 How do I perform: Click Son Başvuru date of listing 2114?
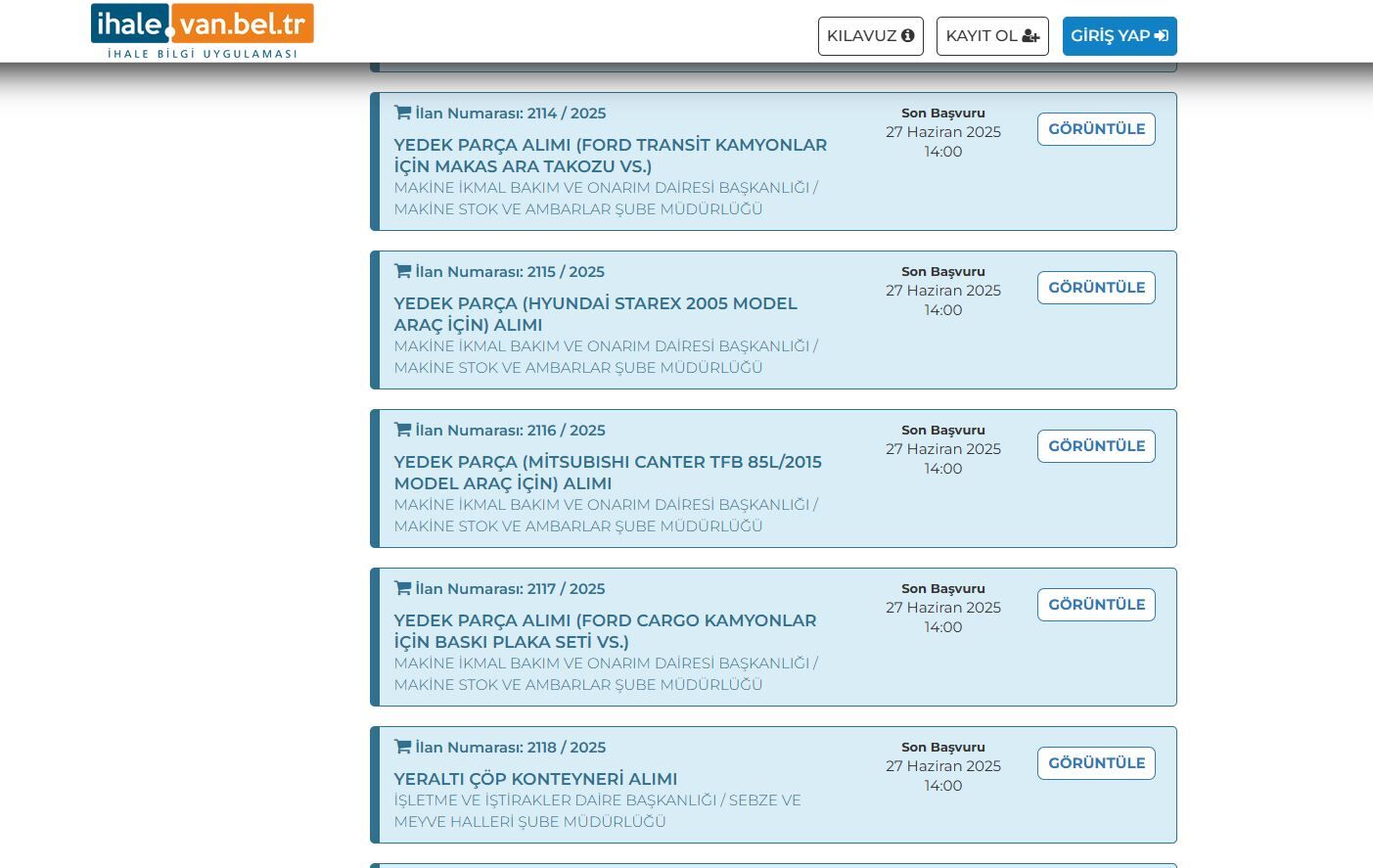(x=943, y=142)
